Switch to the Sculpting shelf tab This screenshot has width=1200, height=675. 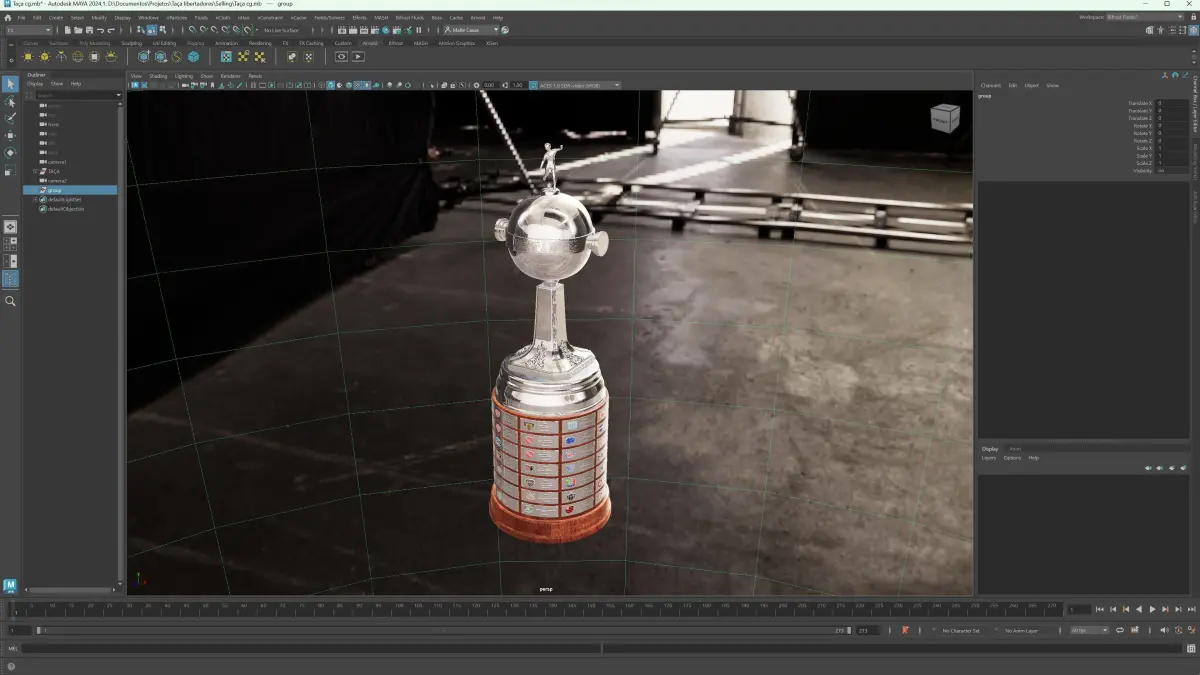pos(132,43)
